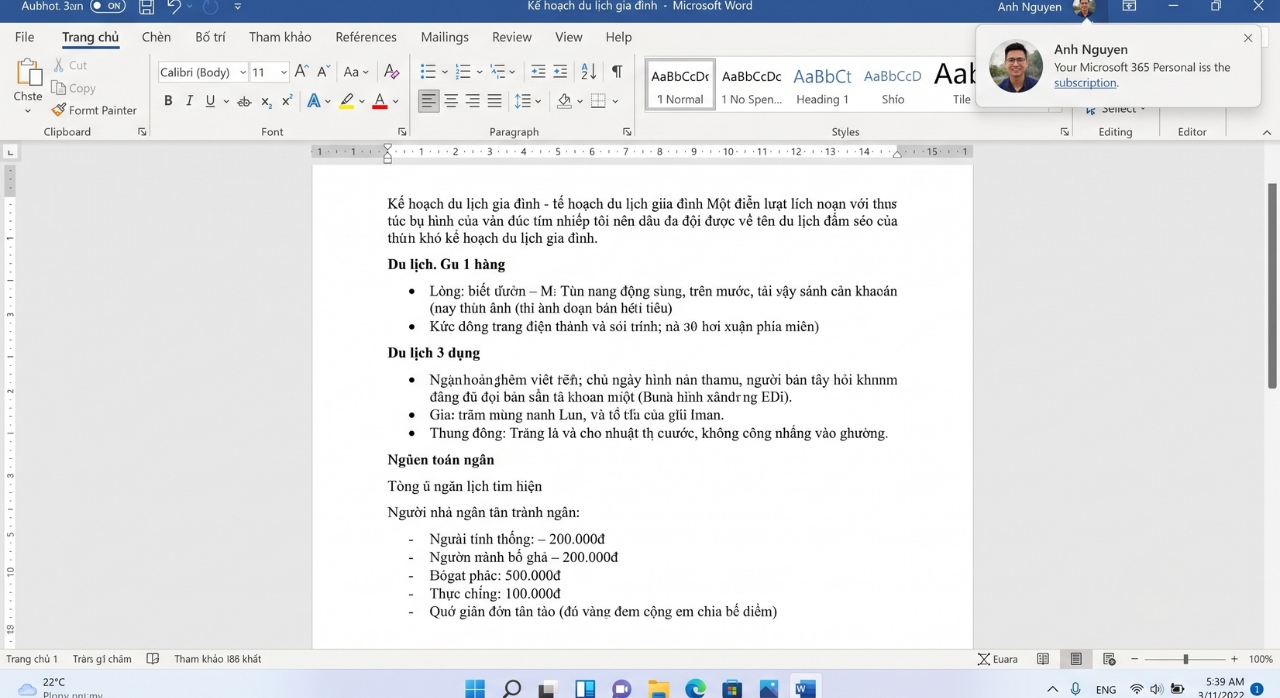The height and width of the screenshot is (698, 1280).
Task: Collapse the ribbon with chevron
Action: click(x=1268, y=132)
